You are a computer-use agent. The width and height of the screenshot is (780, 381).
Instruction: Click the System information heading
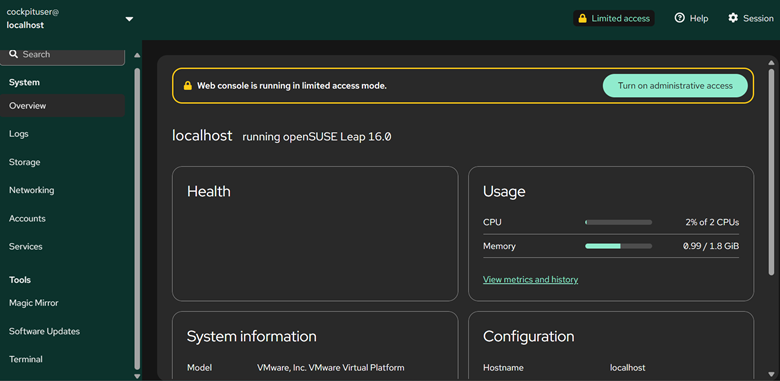click(252, 337)
